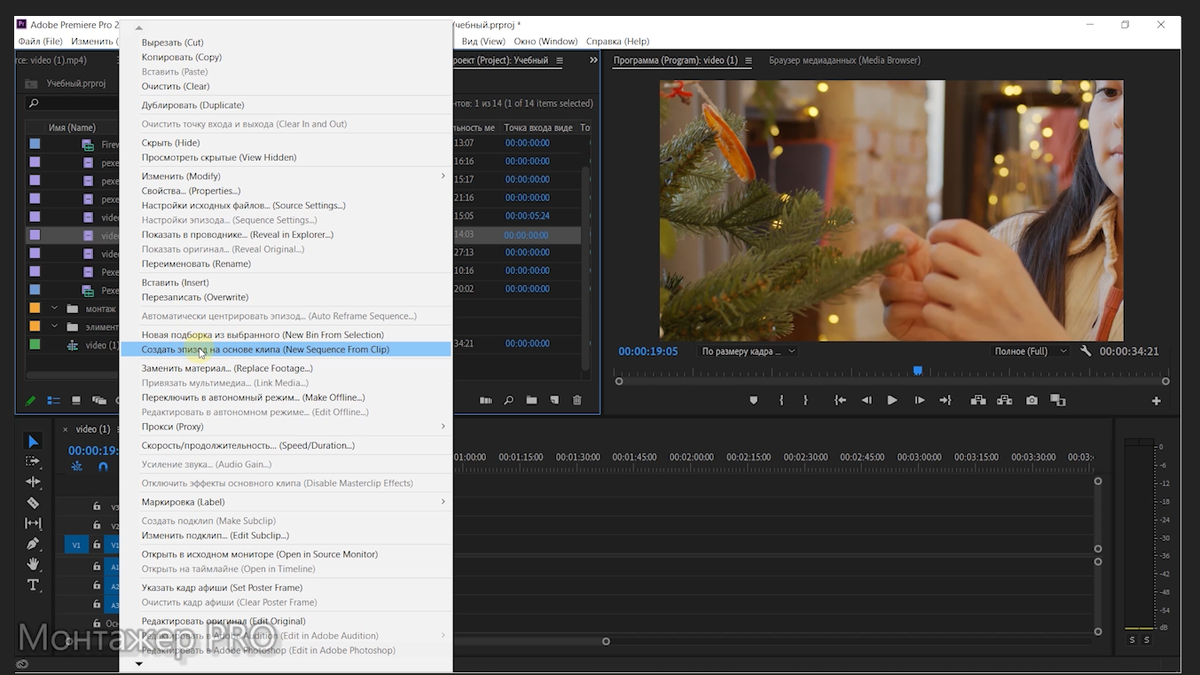Screen dimensions: 1200x675
Task: Open the Project panel hamburger menu
Action: point(560,60)
